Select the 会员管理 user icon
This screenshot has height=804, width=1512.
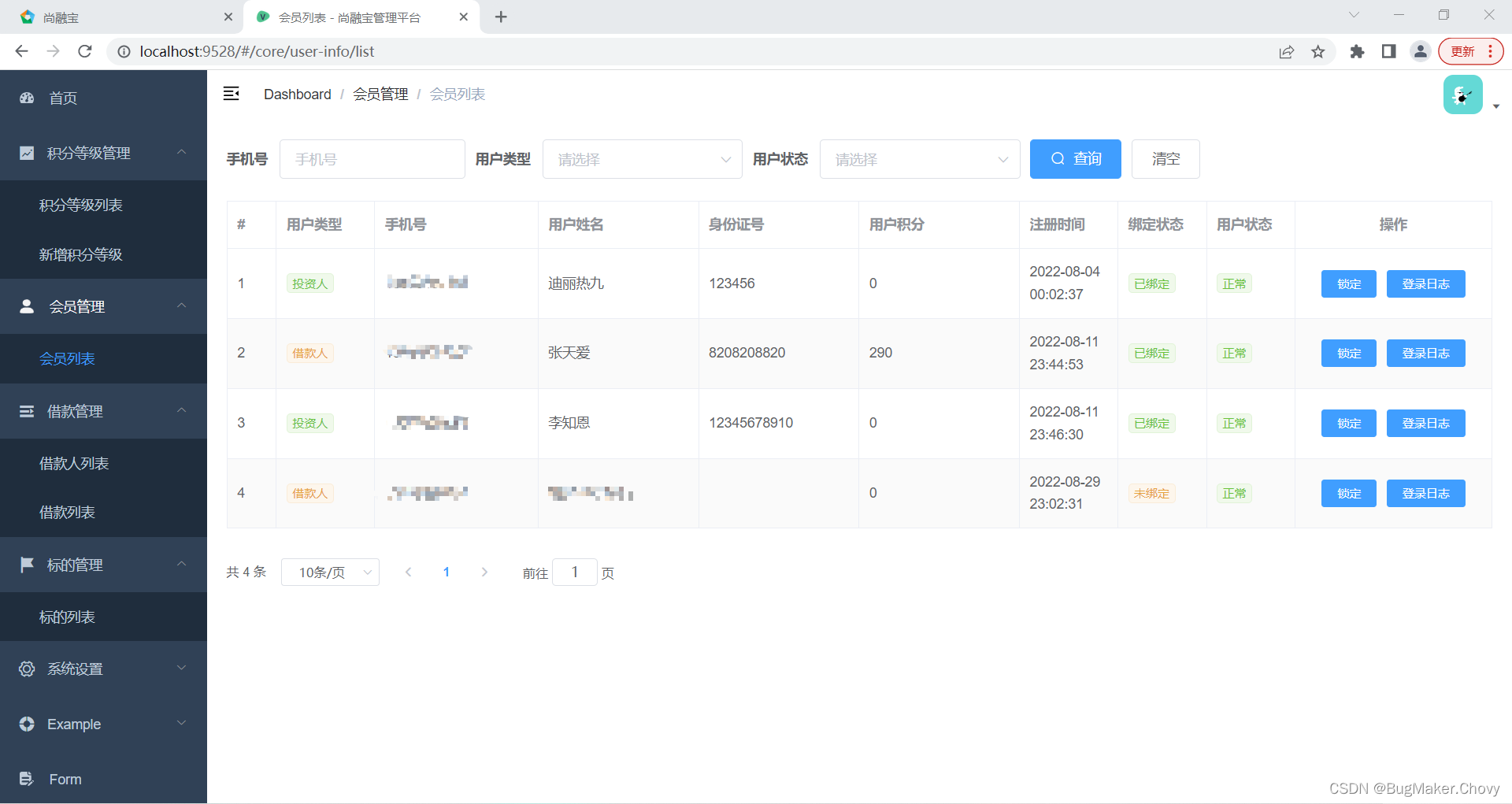click(26, 306)
